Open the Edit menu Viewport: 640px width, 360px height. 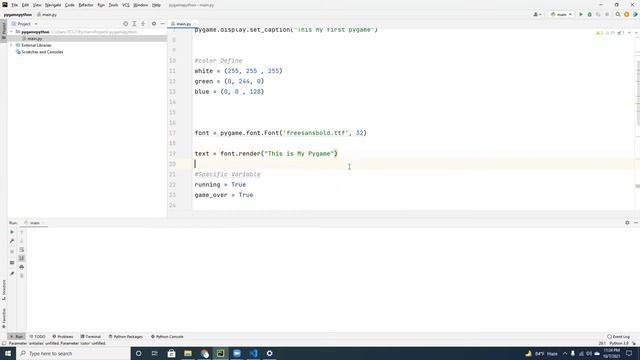click(x=25, y=5)
